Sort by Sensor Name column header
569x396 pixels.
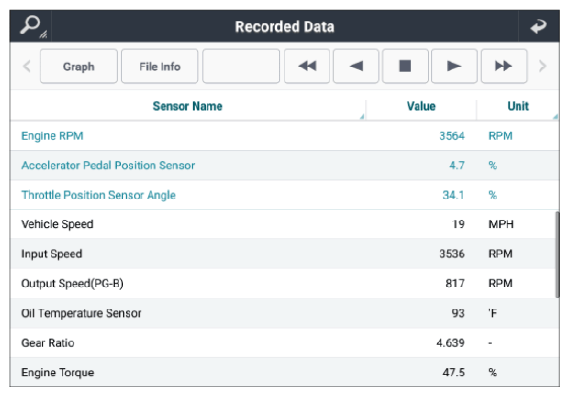[x=188, y=106]
